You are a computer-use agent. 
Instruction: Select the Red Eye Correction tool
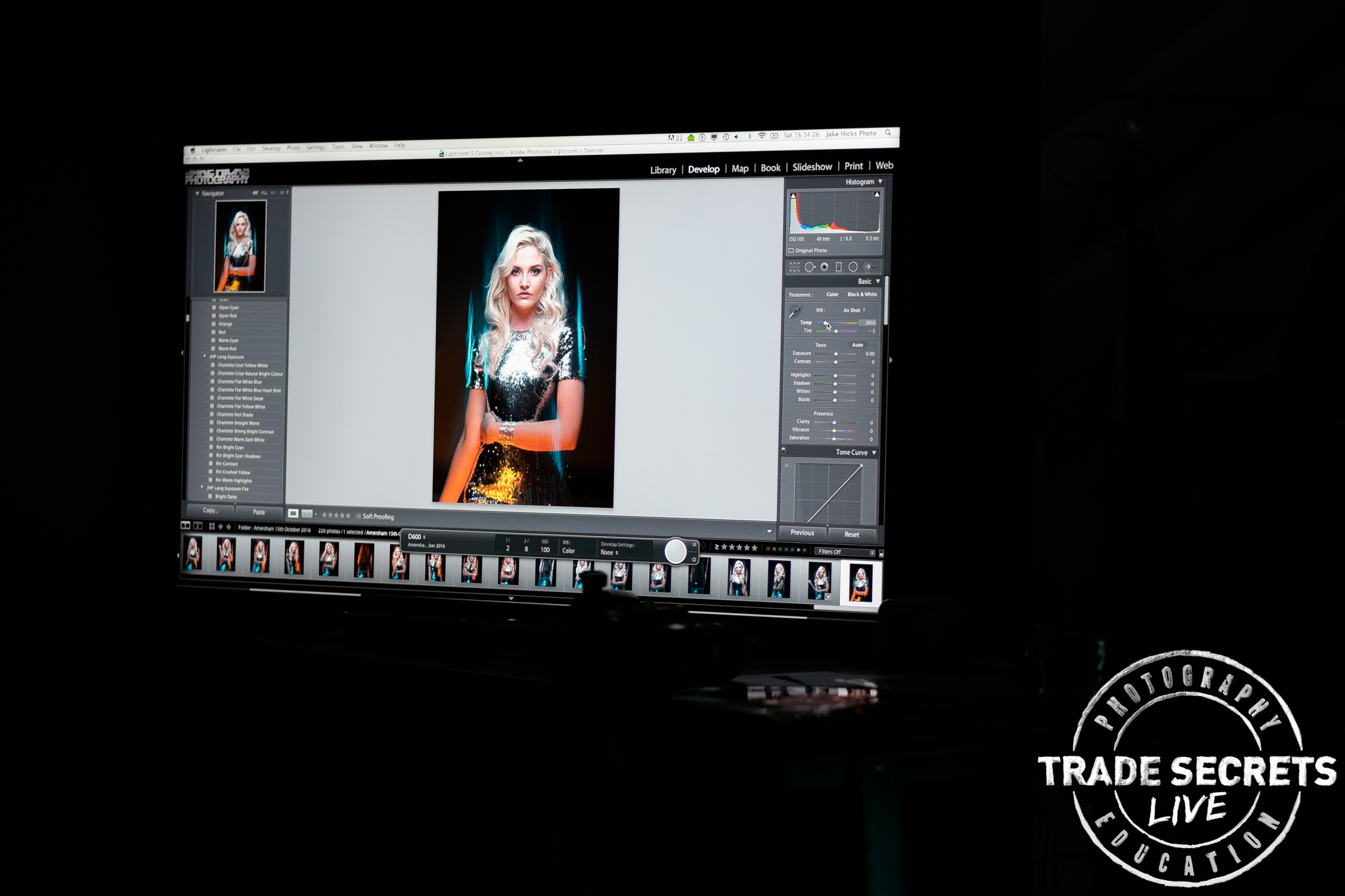tap(824, 267)
